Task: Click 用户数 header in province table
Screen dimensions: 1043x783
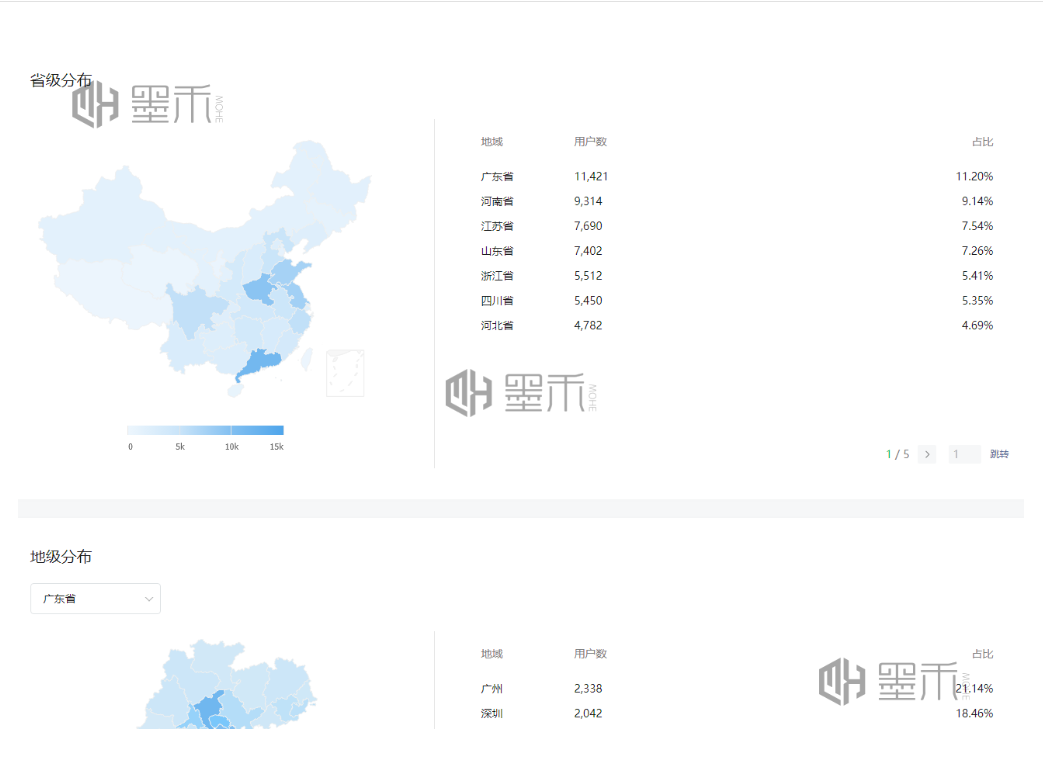Action: pyautogui.click(x=590, y=142)
